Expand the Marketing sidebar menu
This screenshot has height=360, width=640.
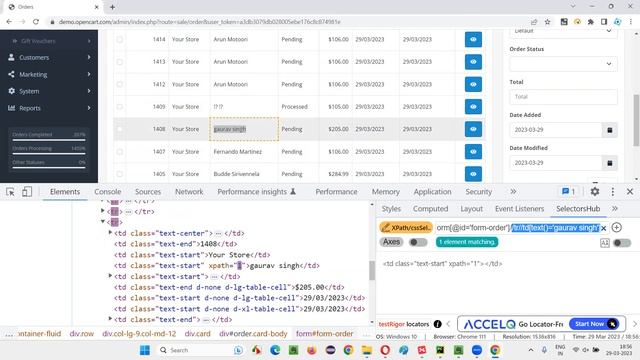click(49, 74)
